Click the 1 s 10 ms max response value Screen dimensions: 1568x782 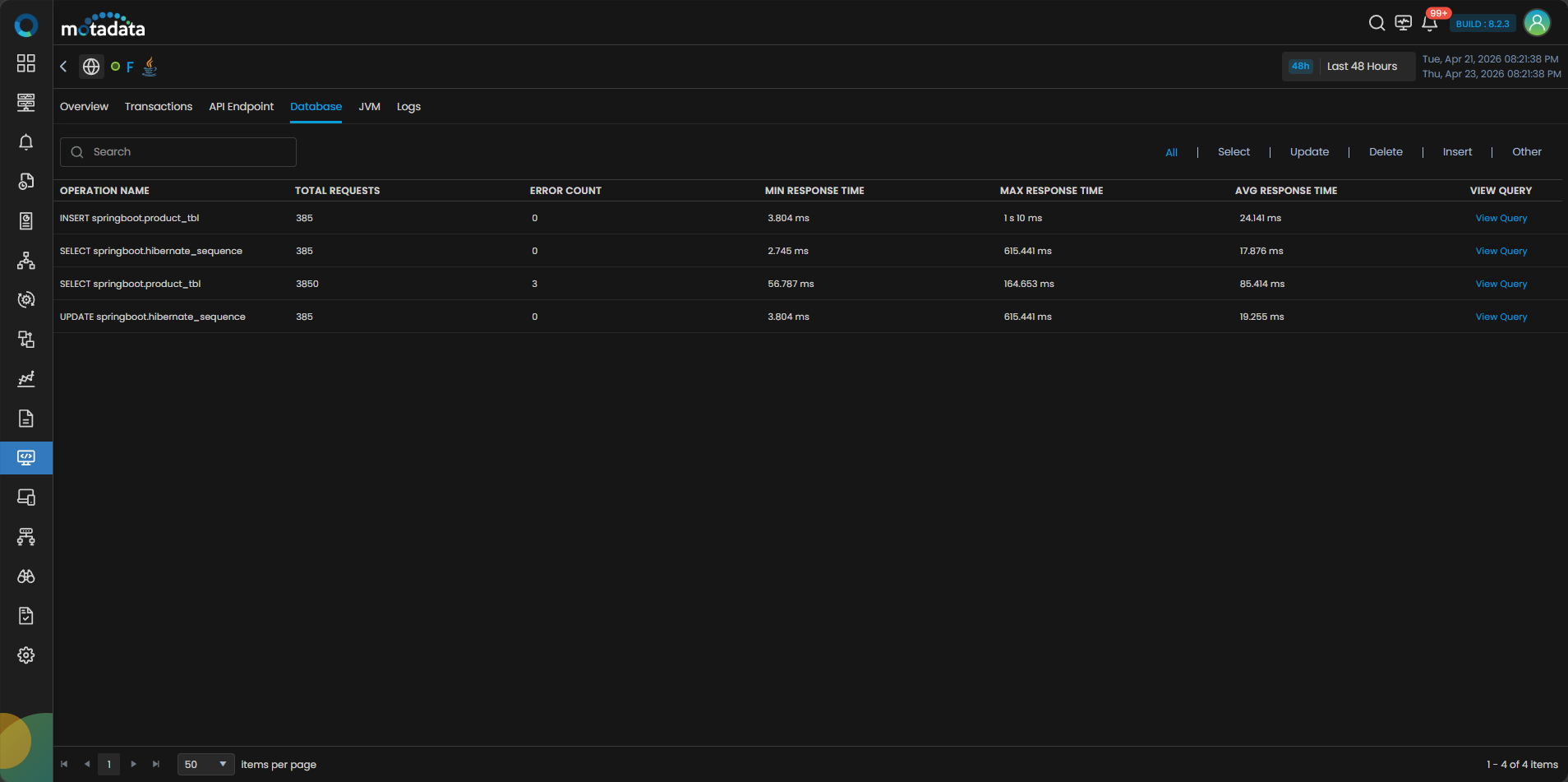tap(1022, 218)
